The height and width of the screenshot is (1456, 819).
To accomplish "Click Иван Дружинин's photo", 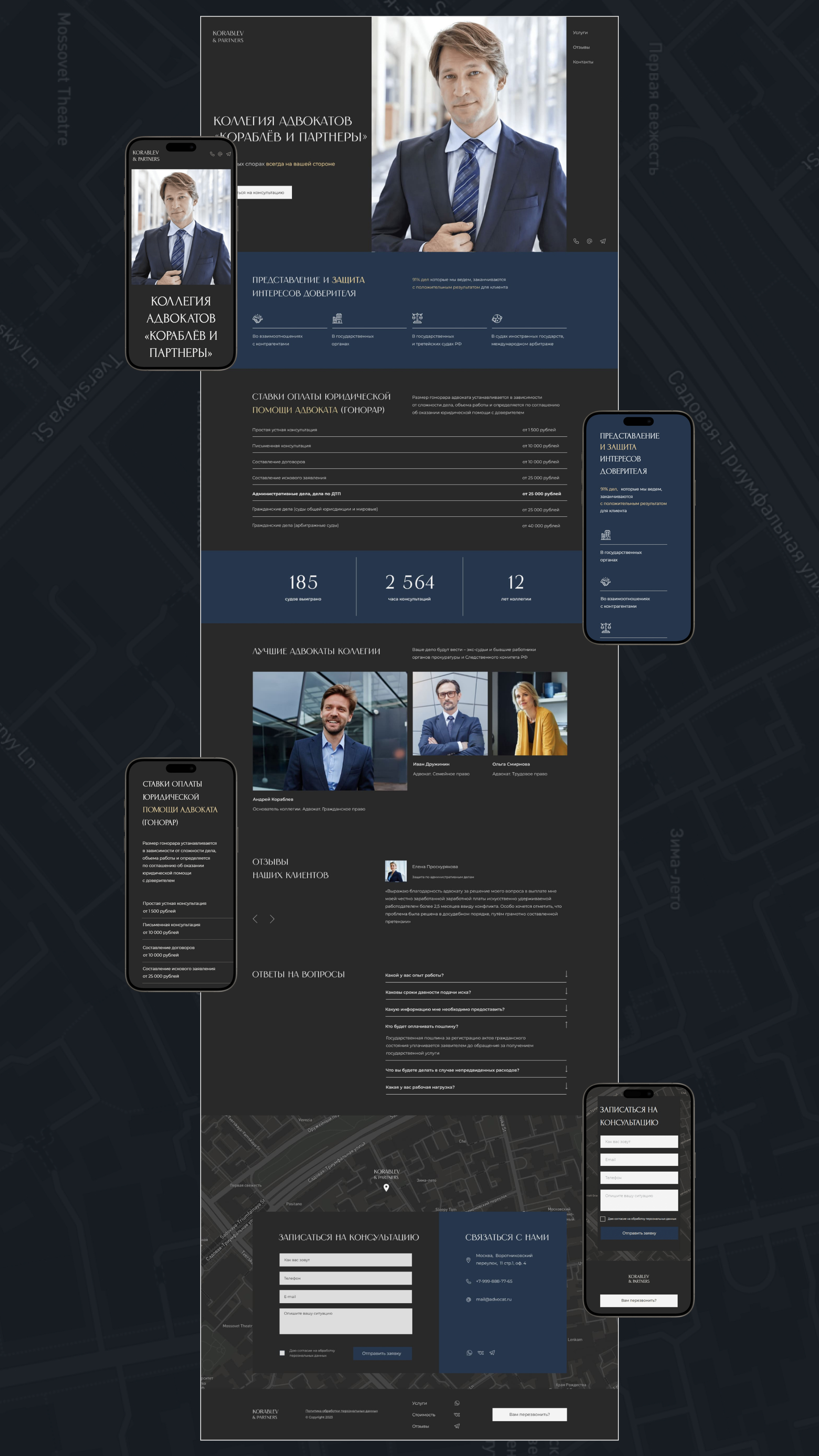I will [450, 713].
